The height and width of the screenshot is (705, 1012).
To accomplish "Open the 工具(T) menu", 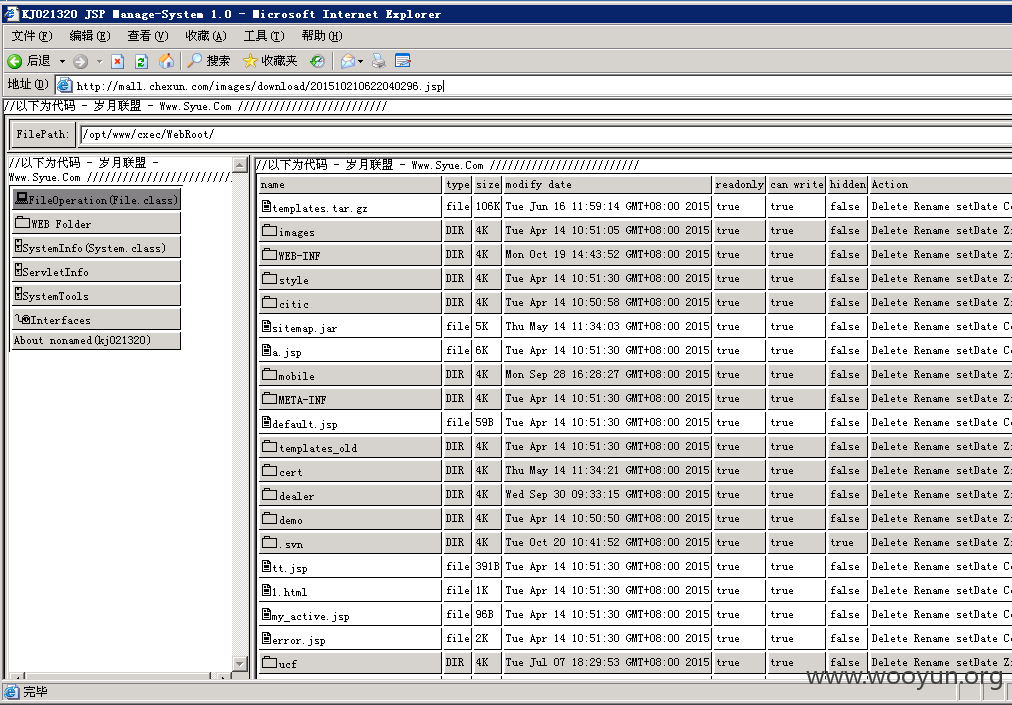I will tap(264, 36).
